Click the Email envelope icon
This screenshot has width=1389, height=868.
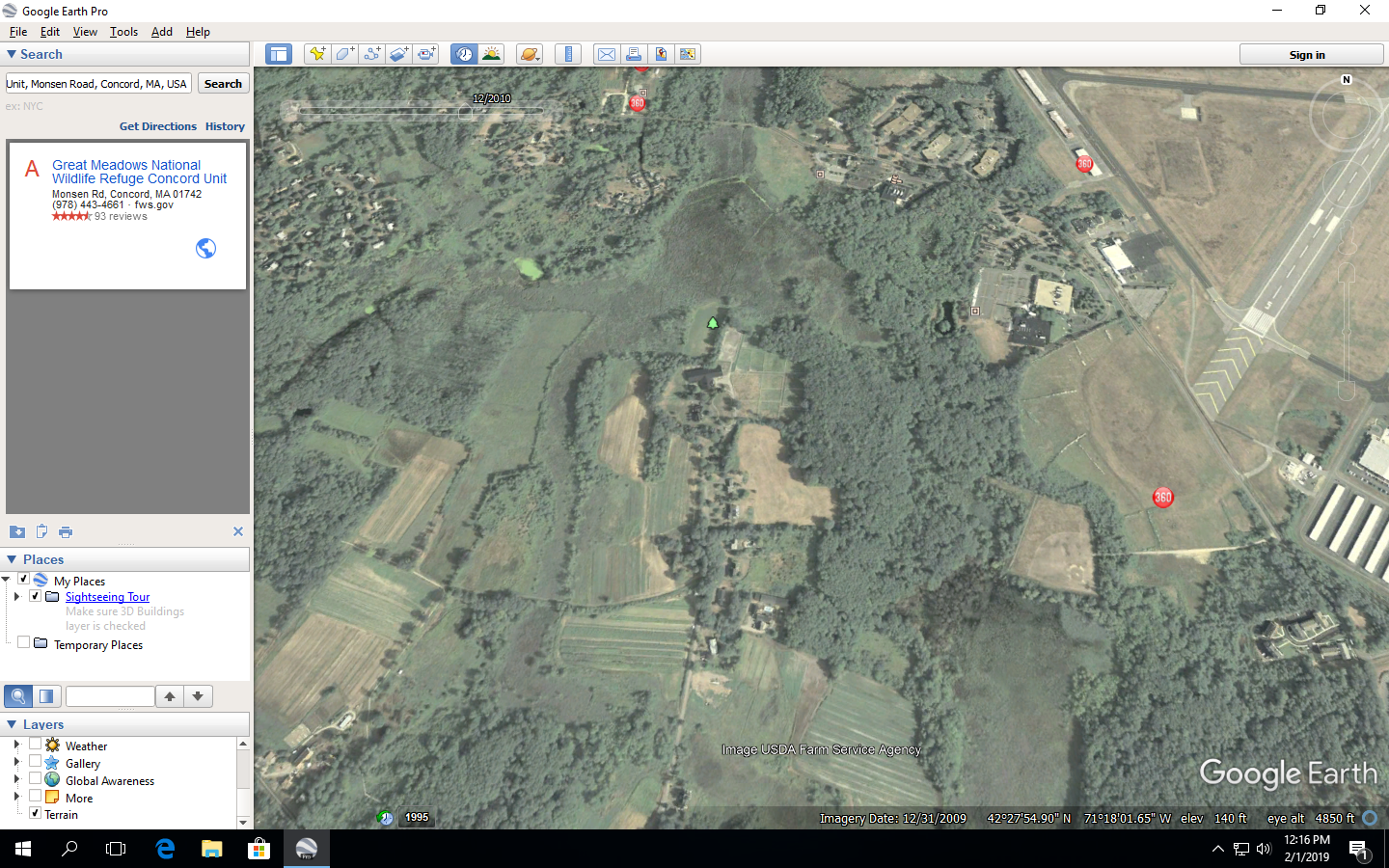pyautogui.click(x=606, y=54)
